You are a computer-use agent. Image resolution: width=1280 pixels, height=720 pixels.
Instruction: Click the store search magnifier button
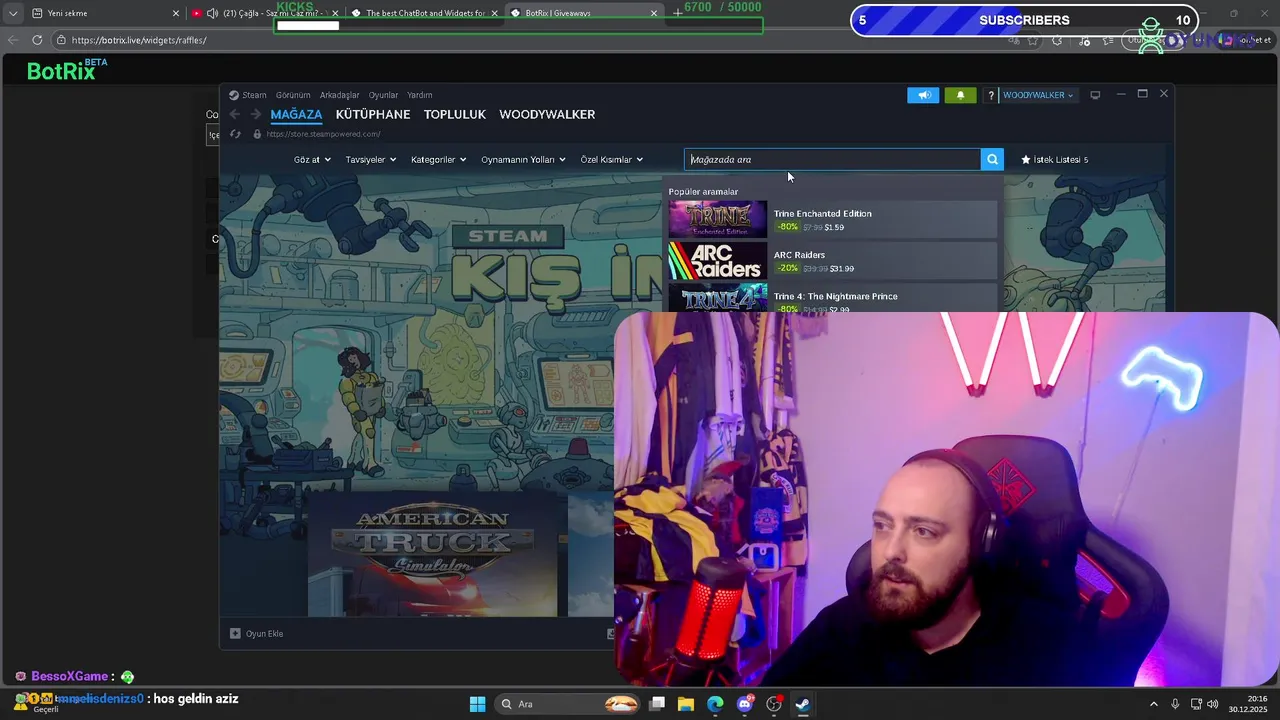(x=992, y=159)
